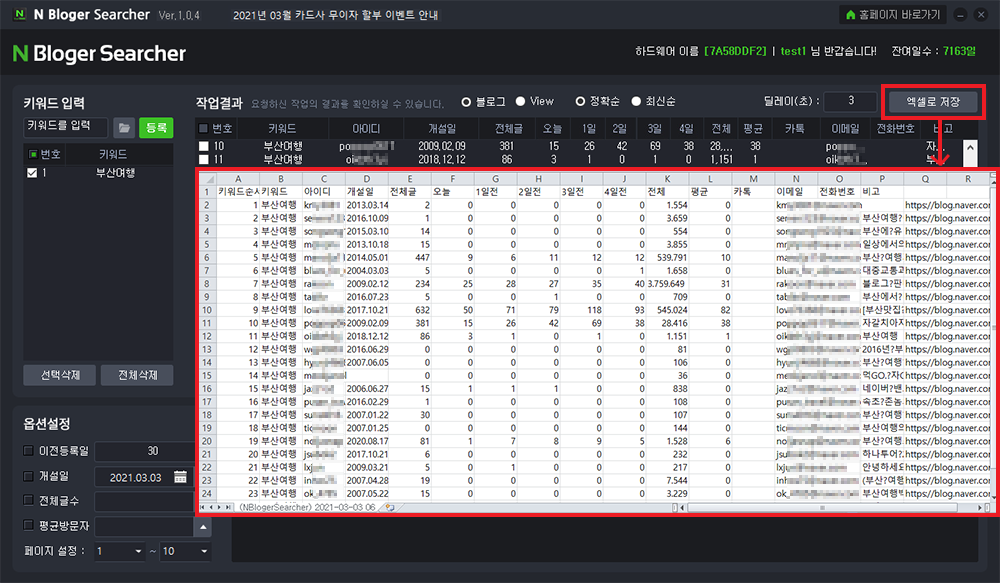Click the 엑셀로 저장 button
The image size is (1000, 583).
[x=933, y=101]
